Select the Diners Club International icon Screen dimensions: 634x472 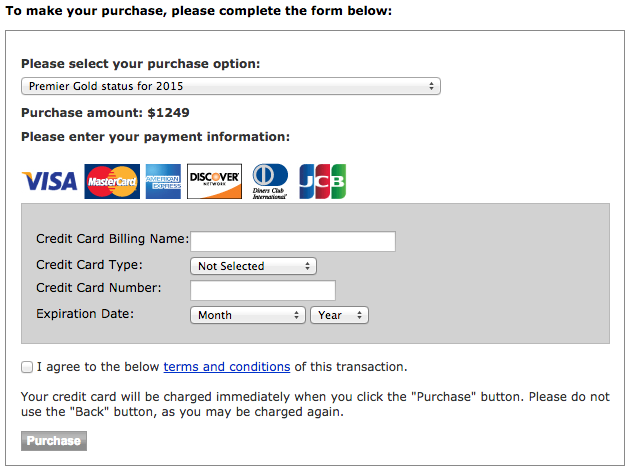pos(269,181)
